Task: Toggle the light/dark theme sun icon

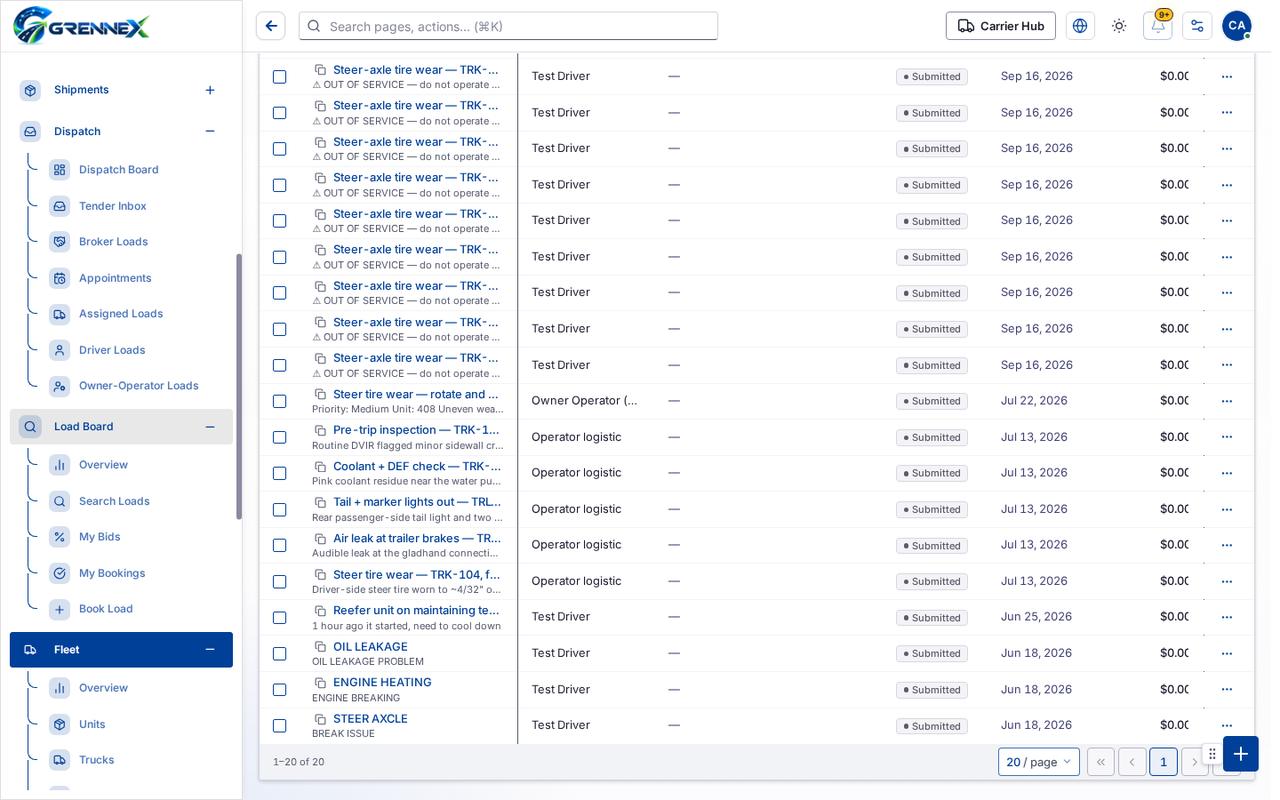Action: [x=1119, y=26]
